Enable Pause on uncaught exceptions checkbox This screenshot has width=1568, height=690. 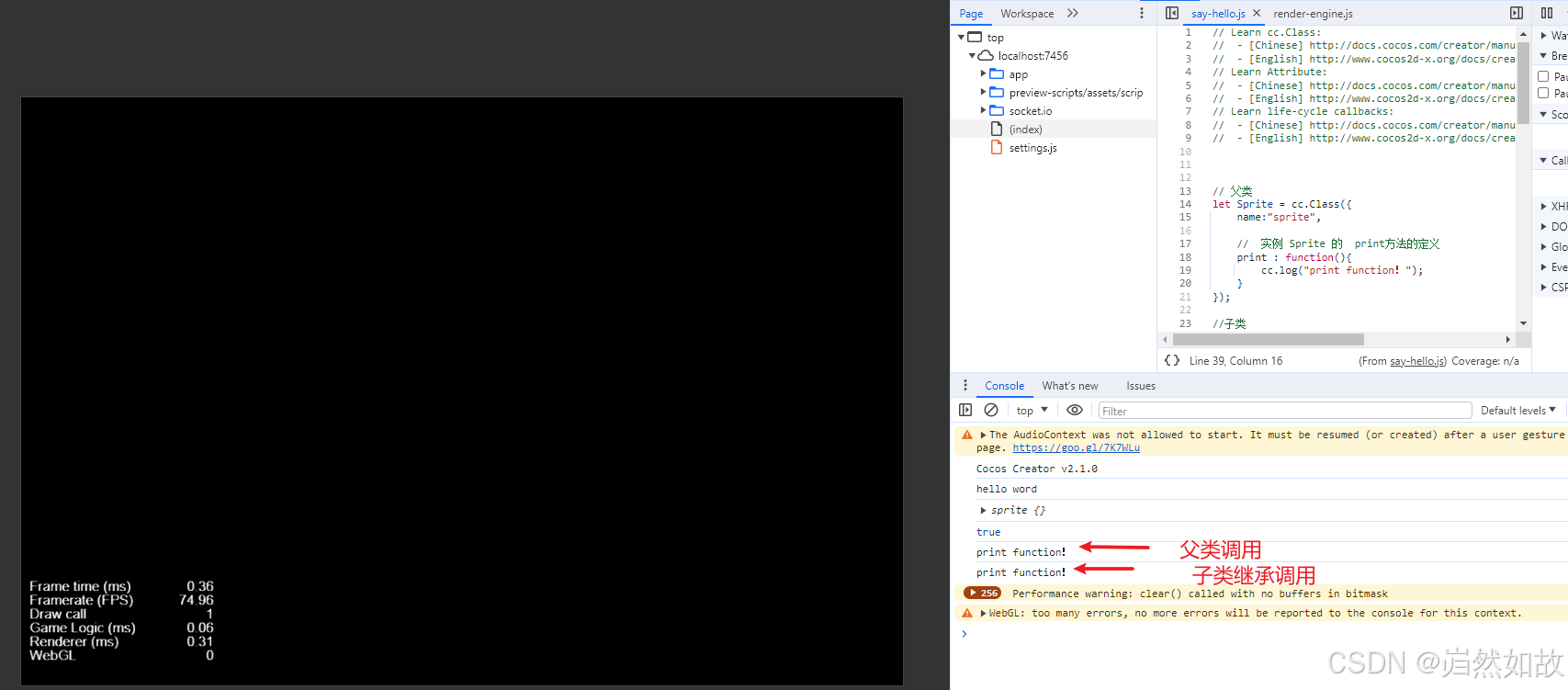click(1543, 76)
